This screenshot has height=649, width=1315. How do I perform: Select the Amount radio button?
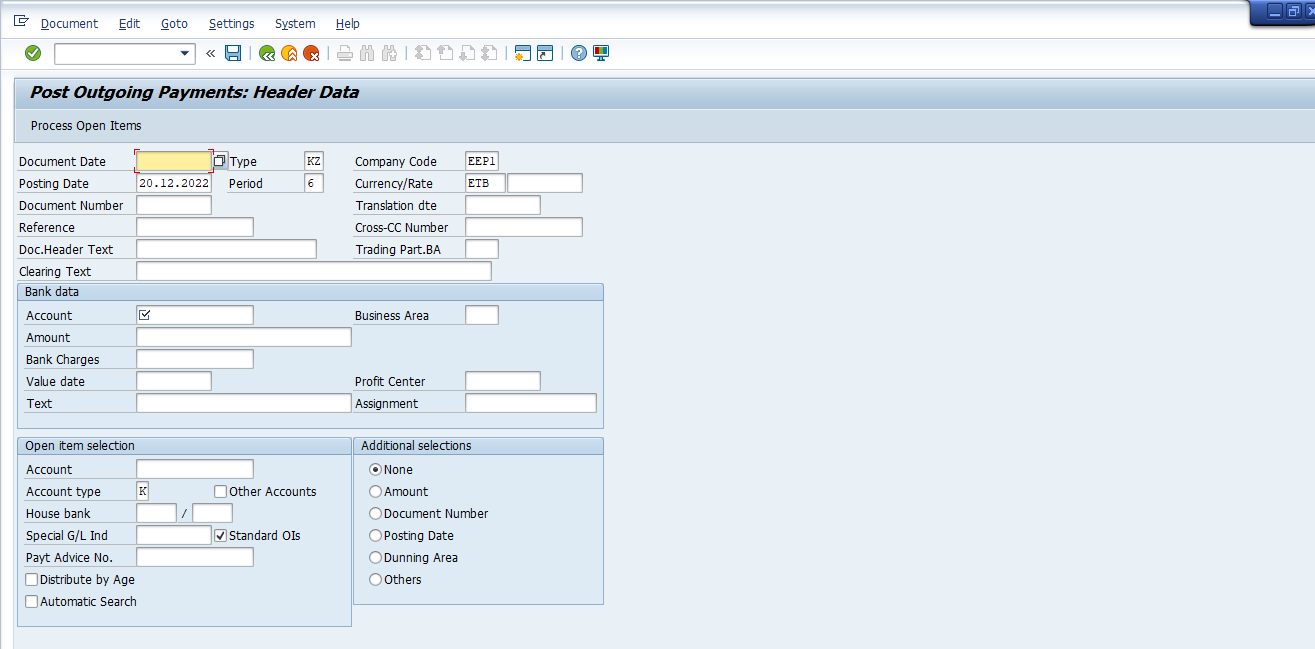pyautogui.click(x=376, y=491)
